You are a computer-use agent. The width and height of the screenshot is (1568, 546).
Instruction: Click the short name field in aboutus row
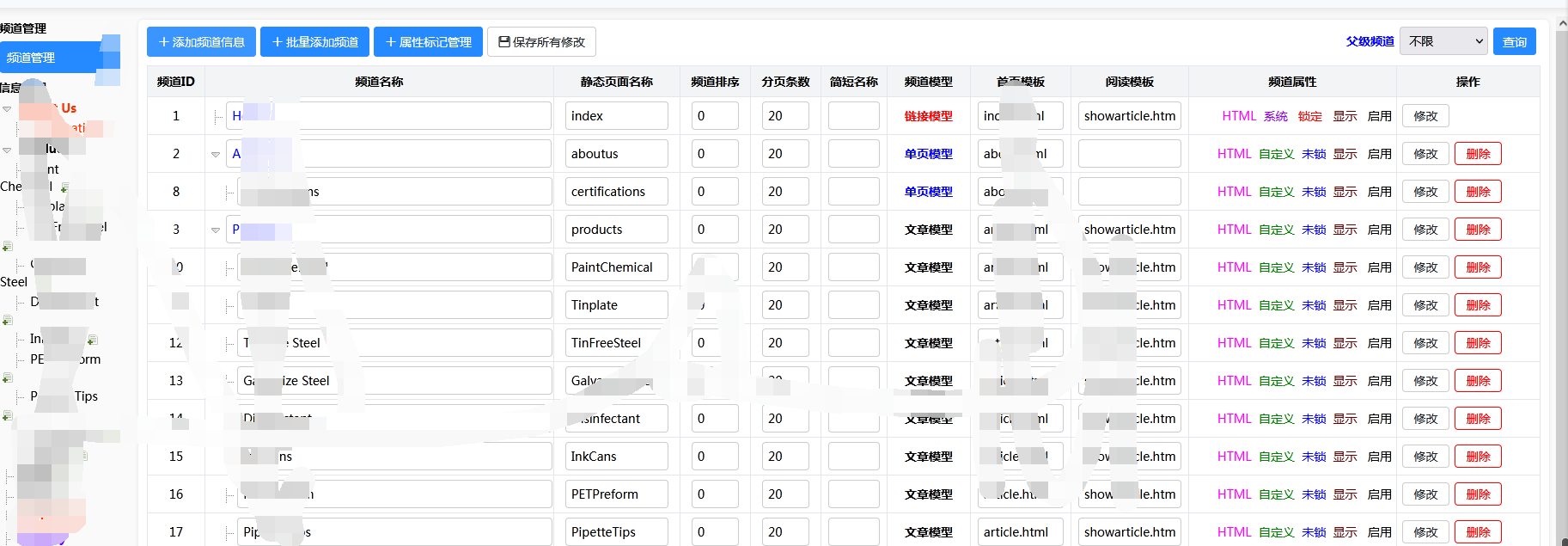point(854,154)
